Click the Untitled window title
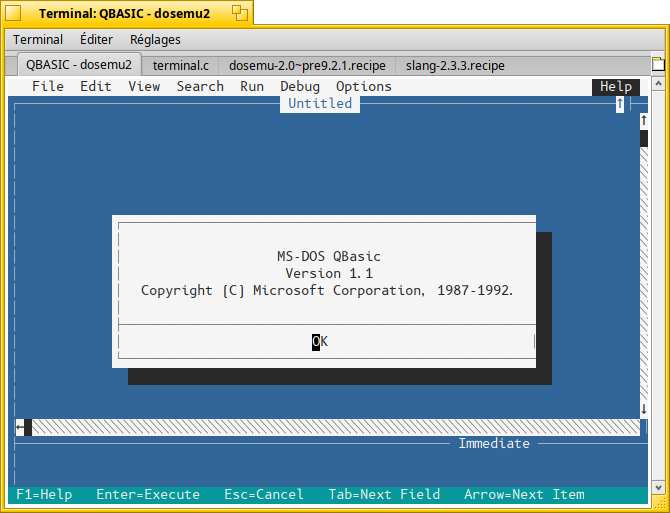The image size is (670, 513). click(x=320, y=104)
